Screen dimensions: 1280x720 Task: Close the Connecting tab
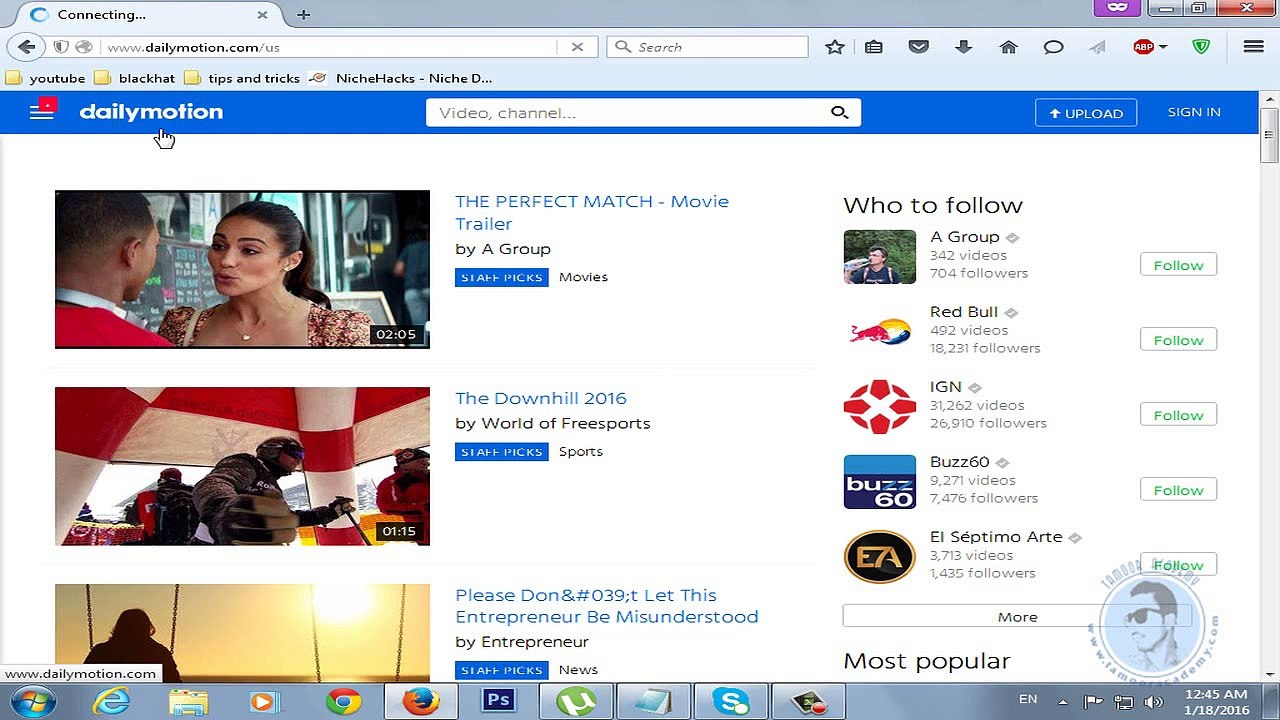(262, 15)
